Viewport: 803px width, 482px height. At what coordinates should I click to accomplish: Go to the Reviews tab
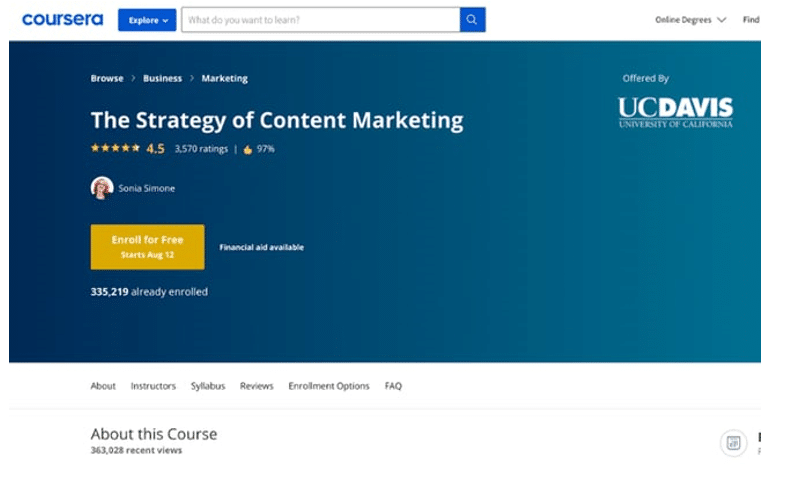pos(257,386)
